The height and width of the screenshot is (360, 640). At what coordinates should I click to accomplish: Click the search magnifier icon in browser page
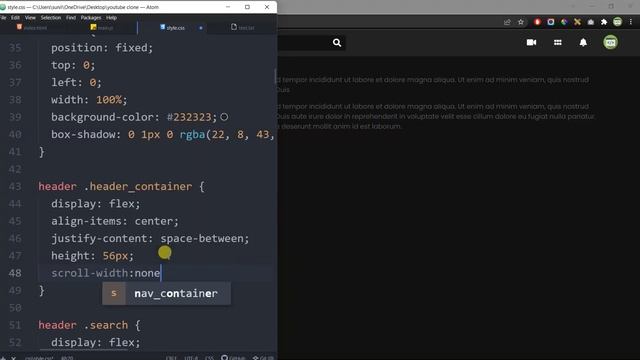(x=337, y=43)
